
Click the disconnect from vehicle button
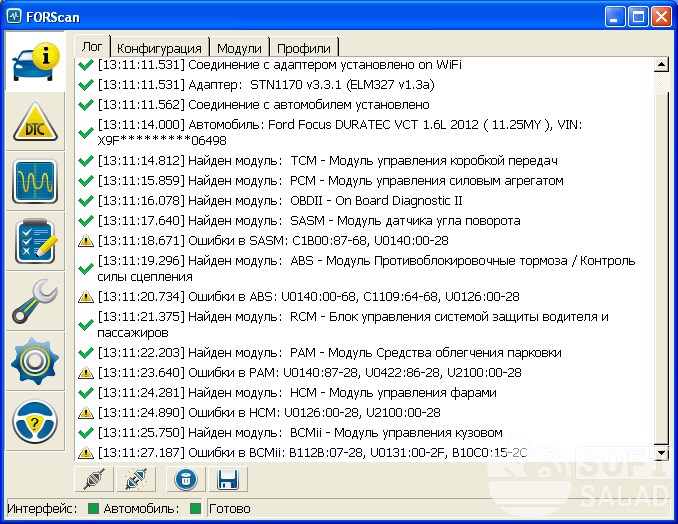(132, 480)
